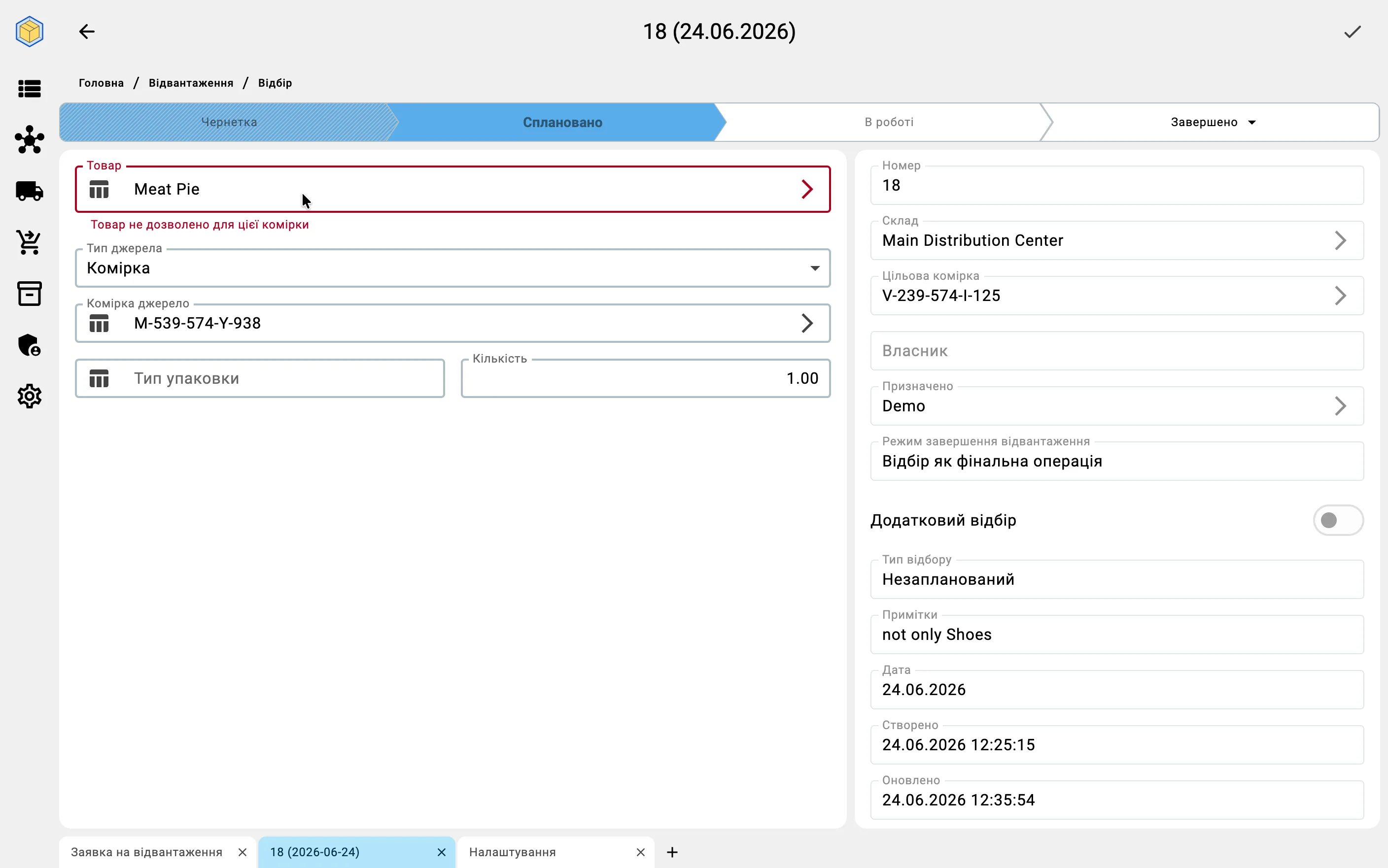Open the shopping cart sidebar icon
Screen dimensions: 1388x868
coord(29,242)
